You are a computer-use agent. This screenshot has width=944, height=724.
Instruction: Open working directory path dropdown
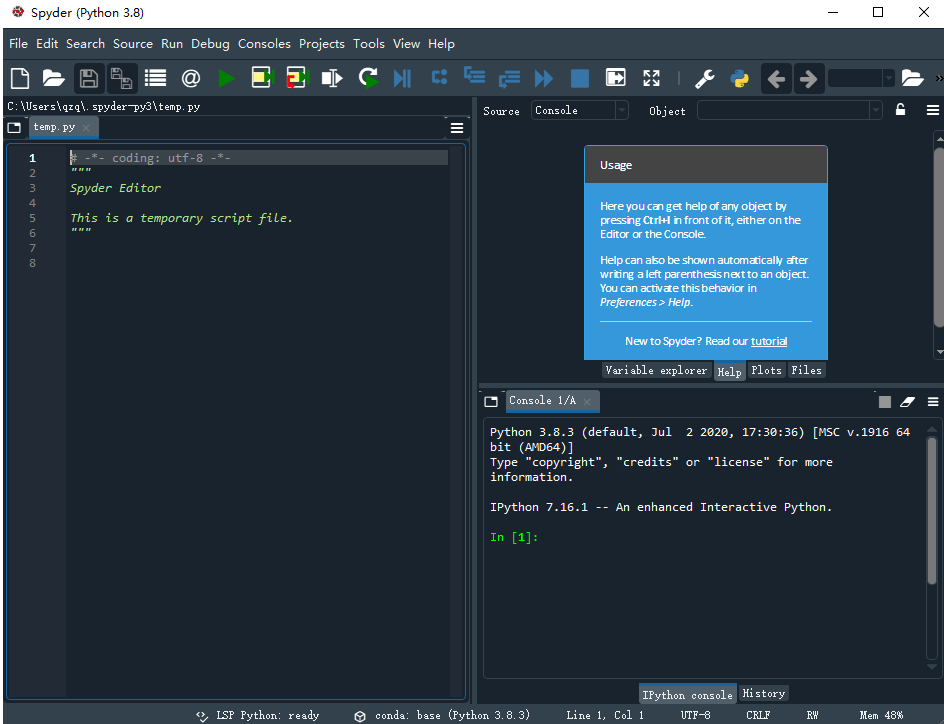pos(888,78)
